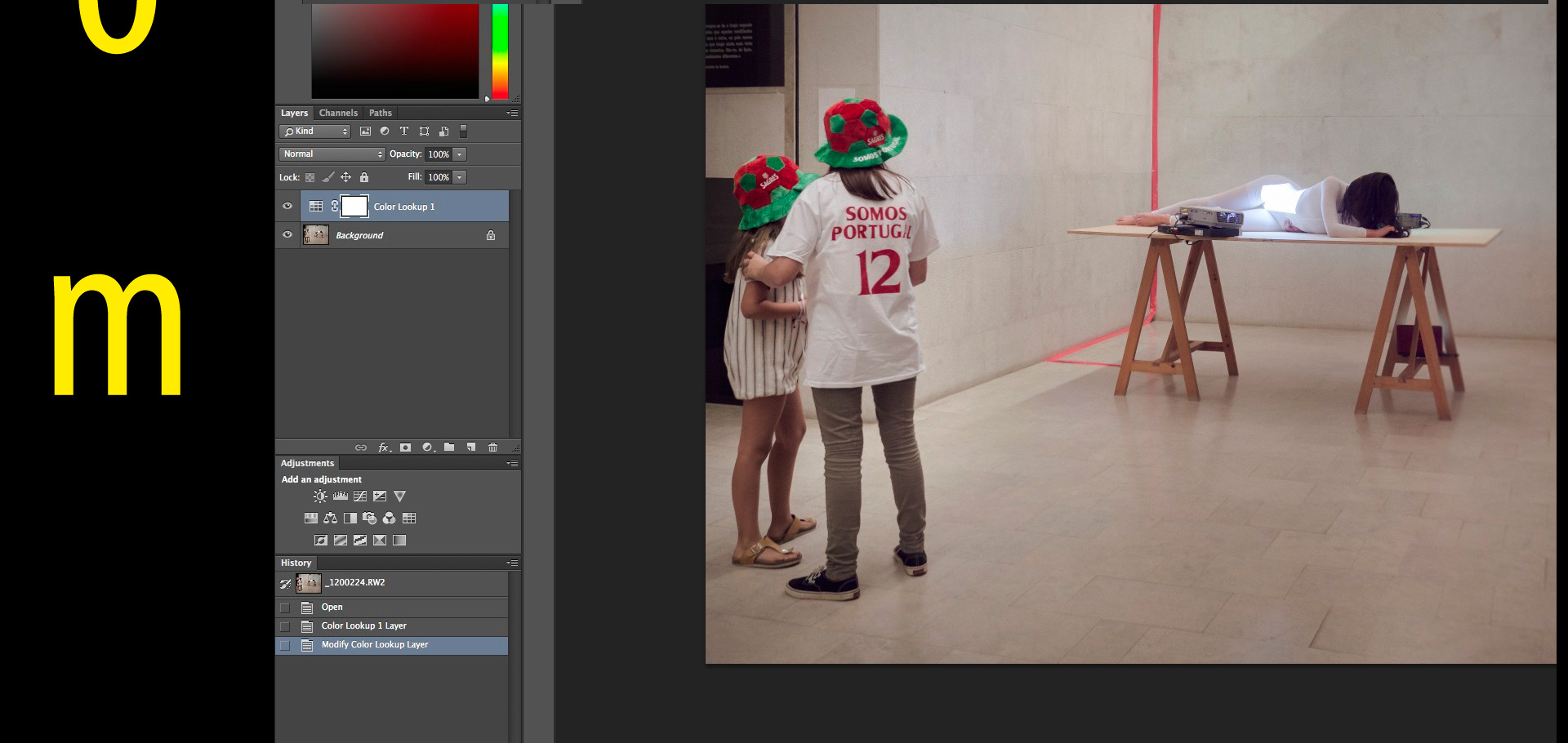Select Modify Color Lookup Layer history state
The height and width of the screenshot is (743, 1568).
pyautogui.click(x=392, y=645)
